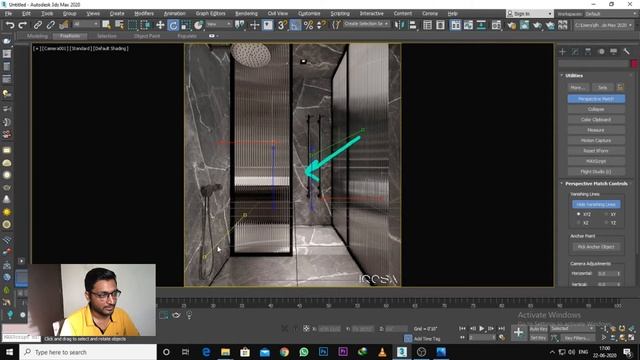Open the Reference Coordinate System dropdown
Viewport: 640px width, 360px height.
[219, 24]
